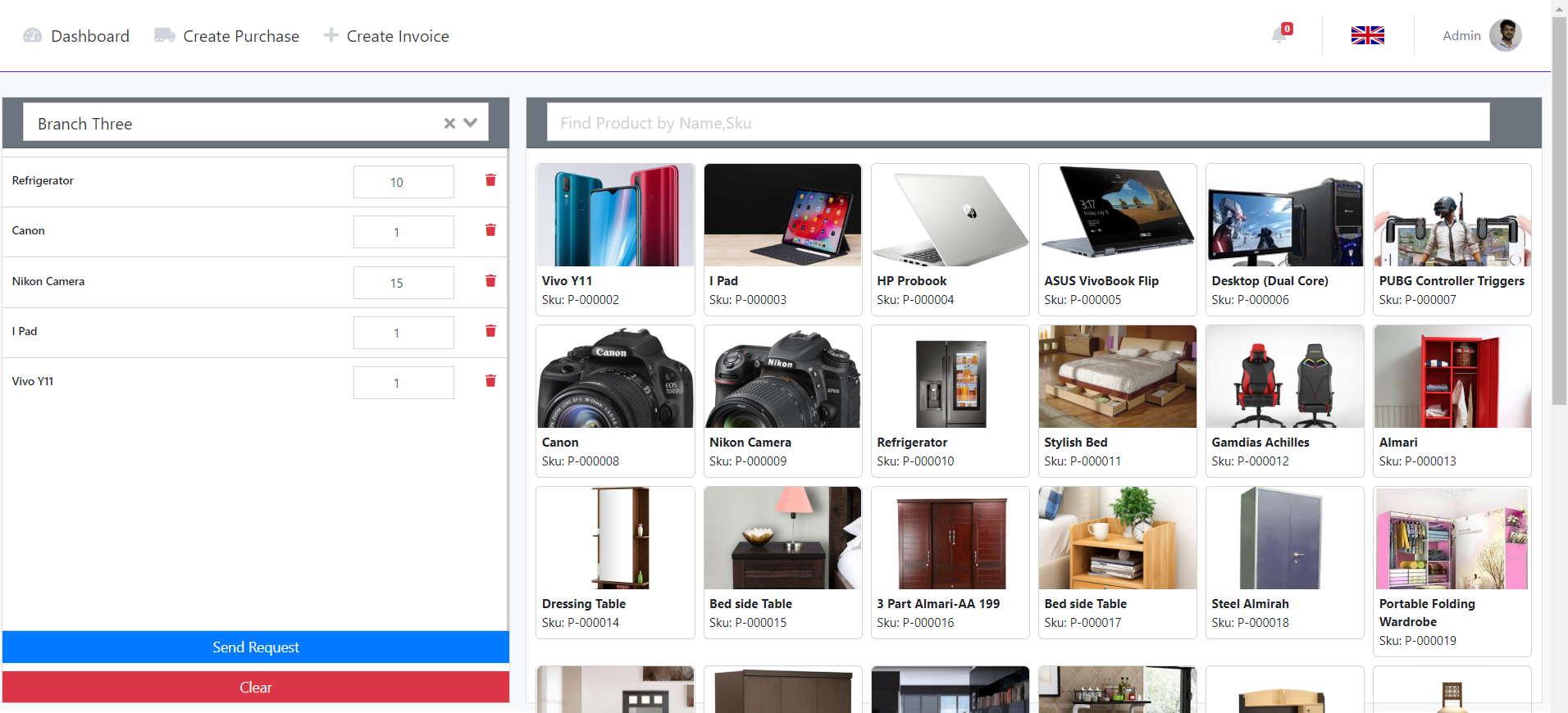Expand the branch dropdown arrow
Viewport: 1568px width, 713px height.
[x=471, y=123]
